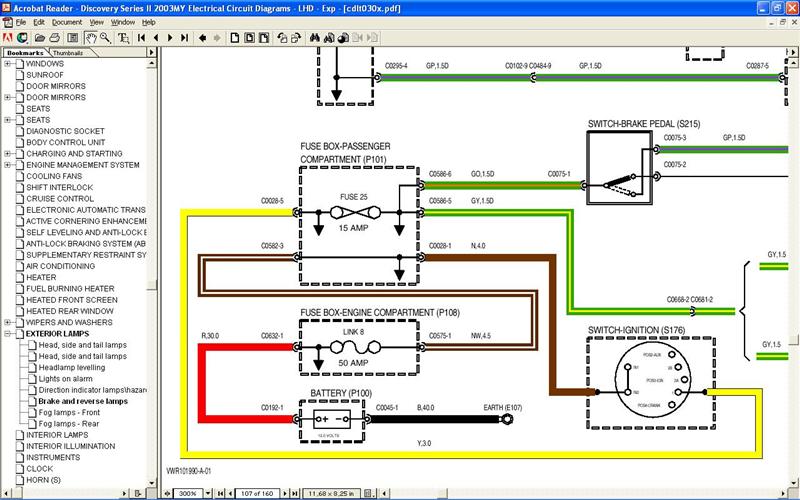Go to first page using toolbar
This screenshot has height=500, width=800.
141,38
